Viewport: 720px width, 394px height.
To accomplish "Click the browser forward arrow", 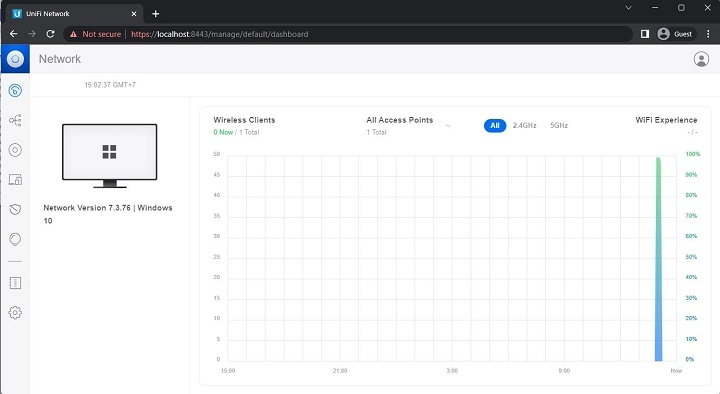I will point(32,34).
